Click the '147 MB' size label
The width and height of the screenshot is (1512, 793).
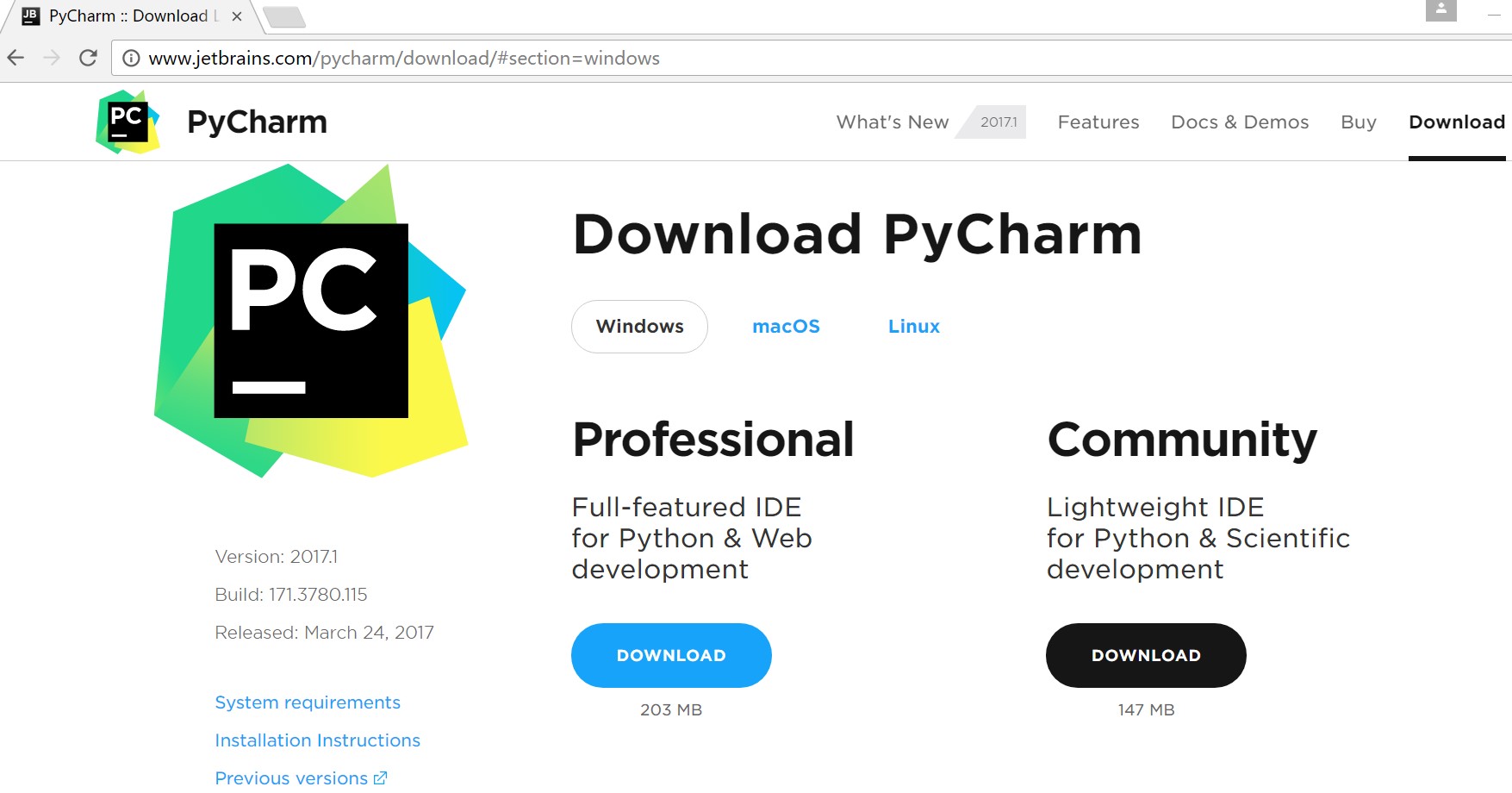[x=1146, y=710]
